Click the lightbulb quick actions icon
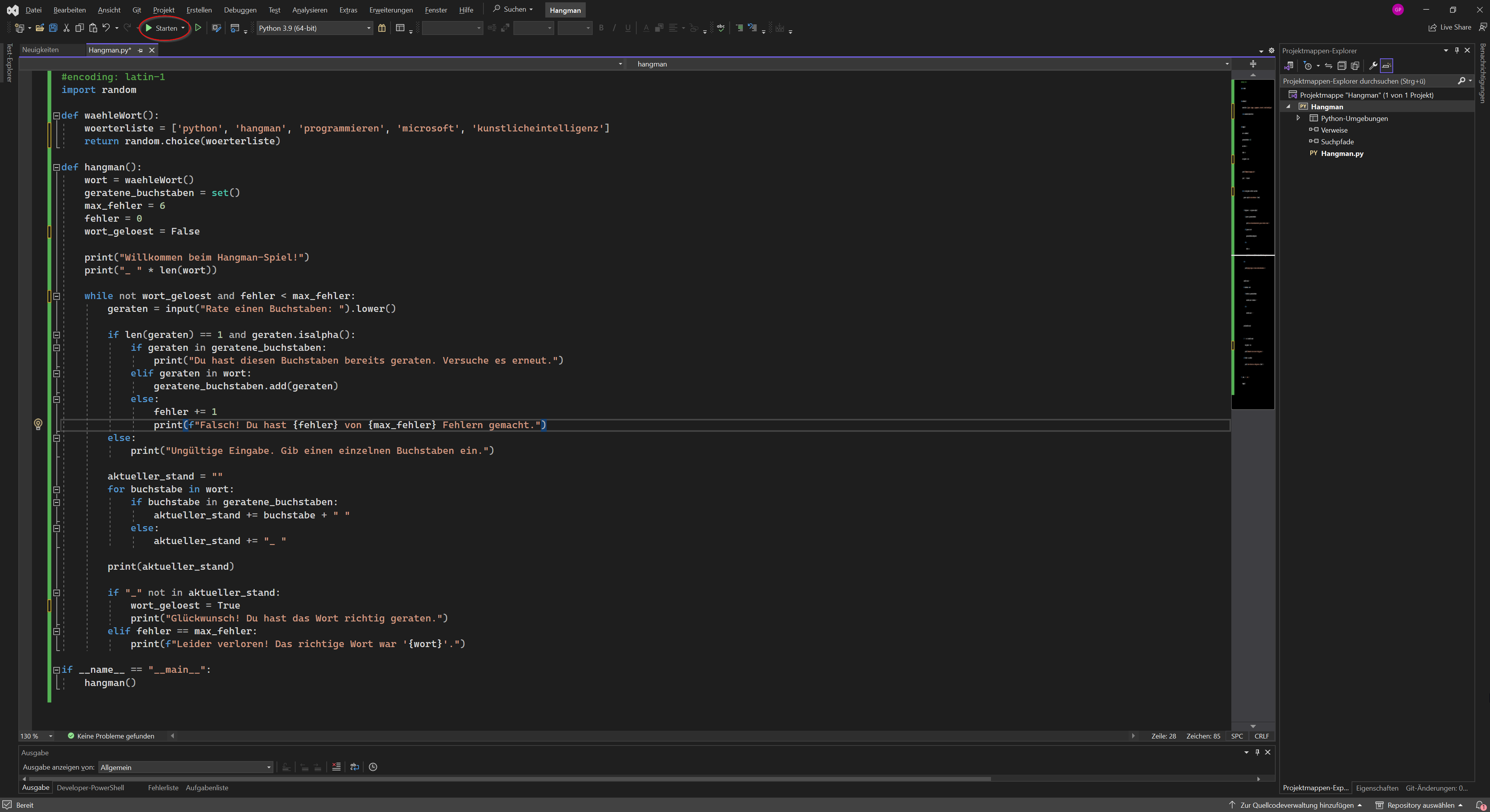Screen dimensions: 1490x812 [38, 425]
